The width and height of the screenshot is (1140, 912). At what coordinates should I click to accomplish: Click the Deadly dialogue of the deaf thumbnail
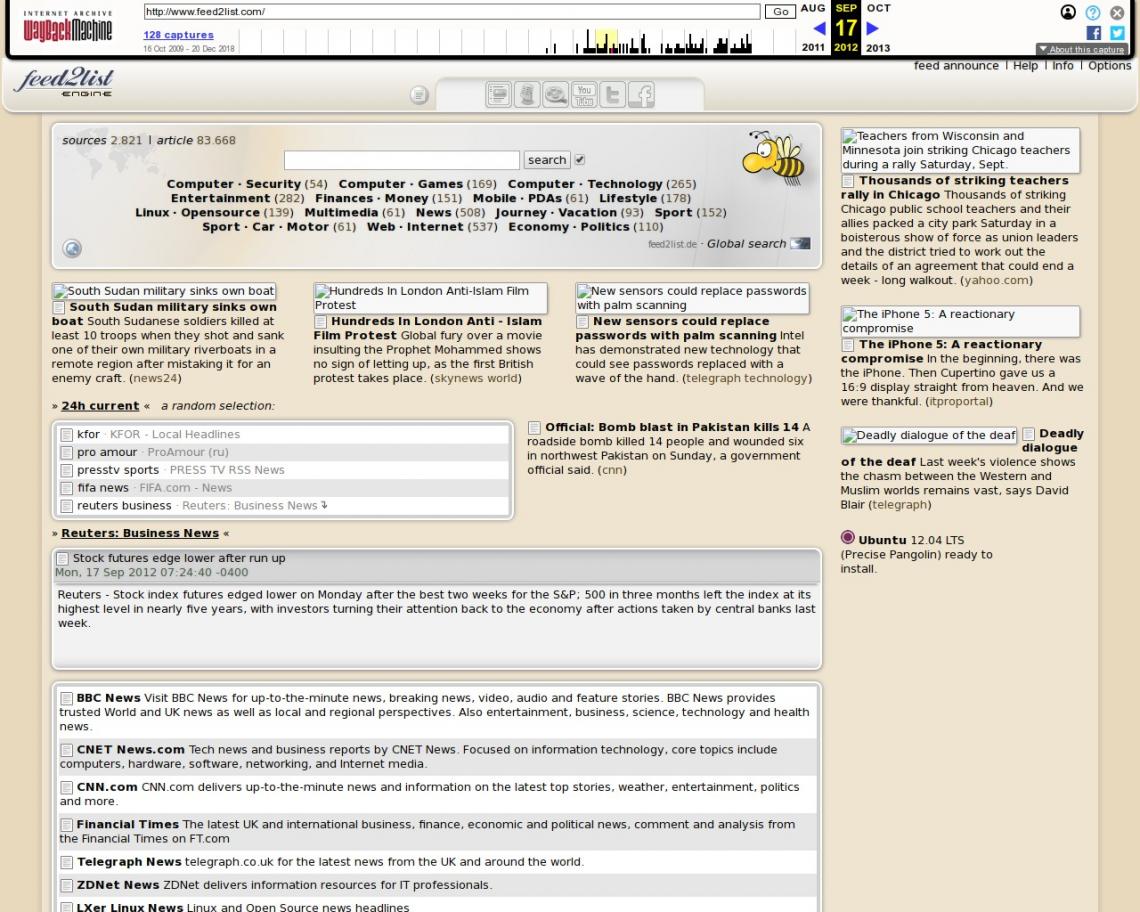click(928, 435)
